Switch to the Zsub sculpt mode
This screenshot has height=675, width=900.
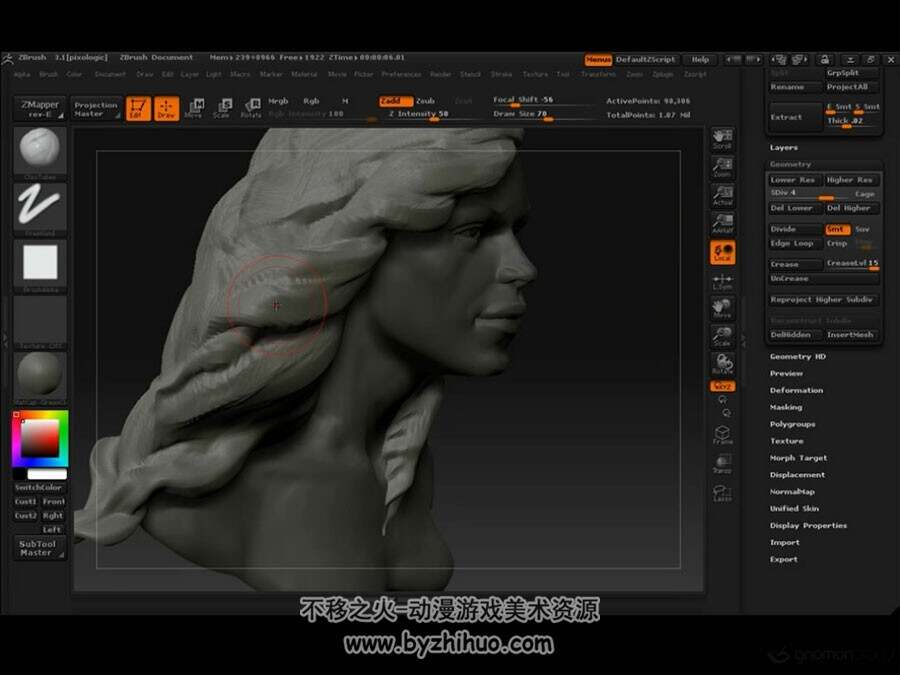click(x=425, y=101)
